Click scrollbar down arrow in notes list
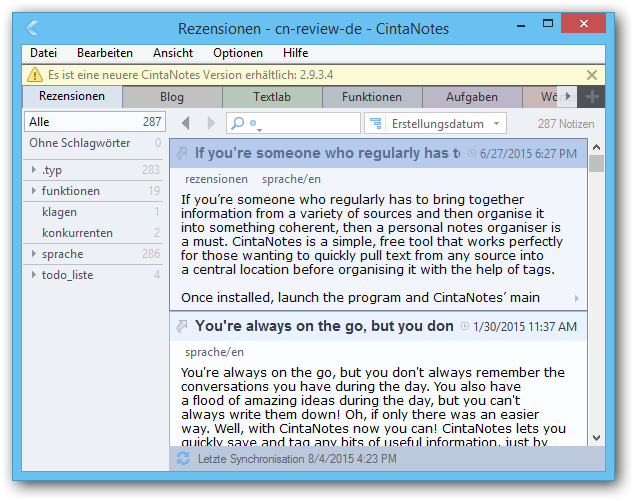The height and width of the screenshot is (501, 635). (596, 438)
